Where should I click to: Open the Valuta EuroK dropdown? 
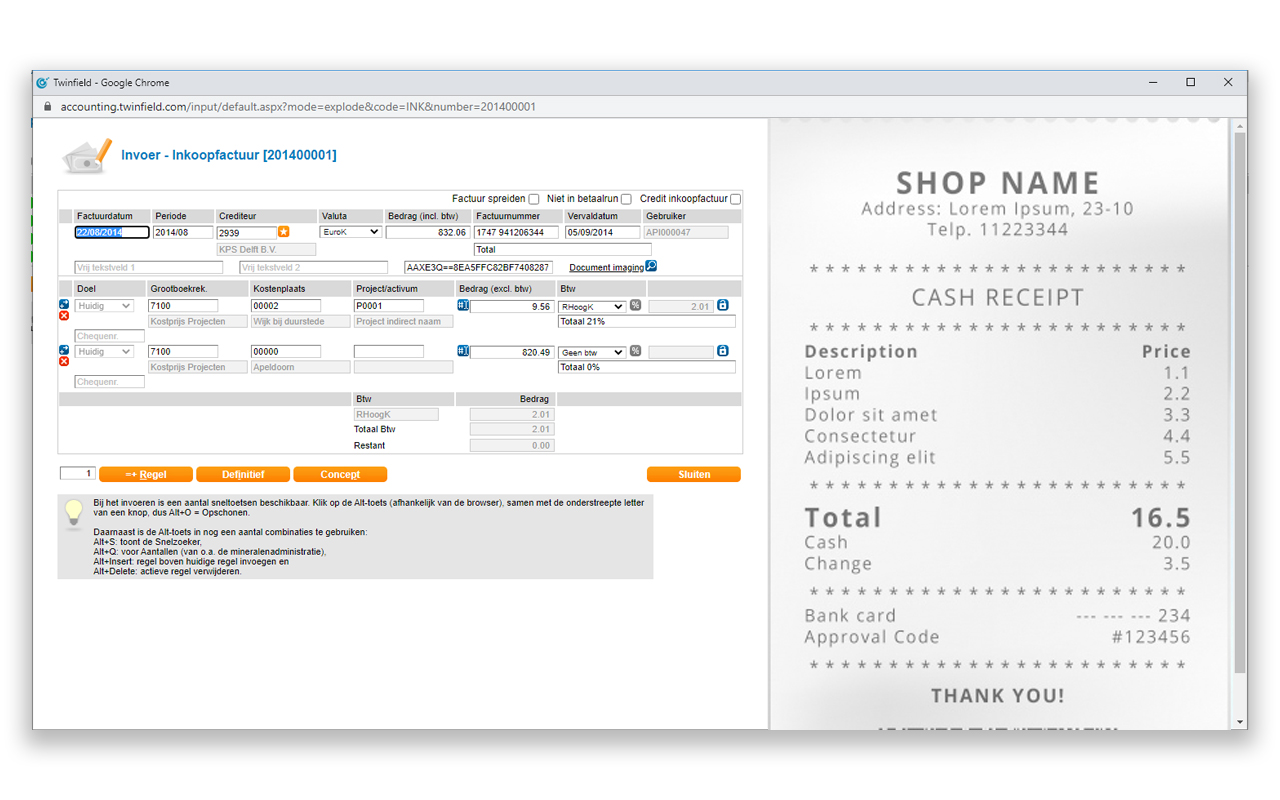click(x=350, y=232)
